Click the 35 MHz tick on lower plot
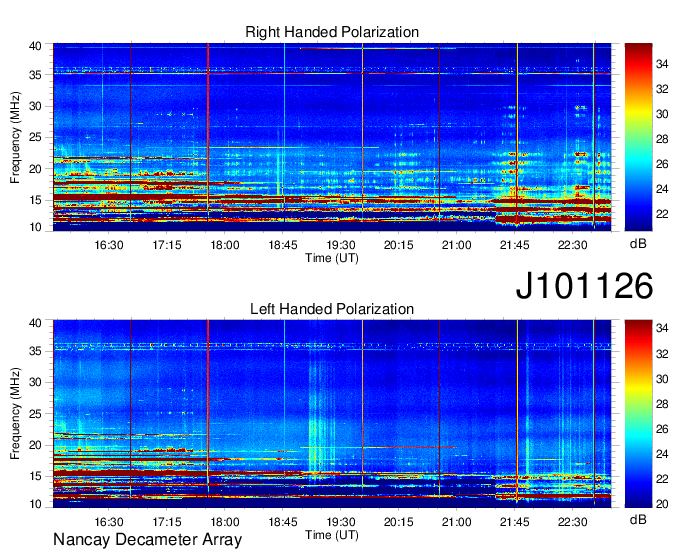 click(35, 352)
